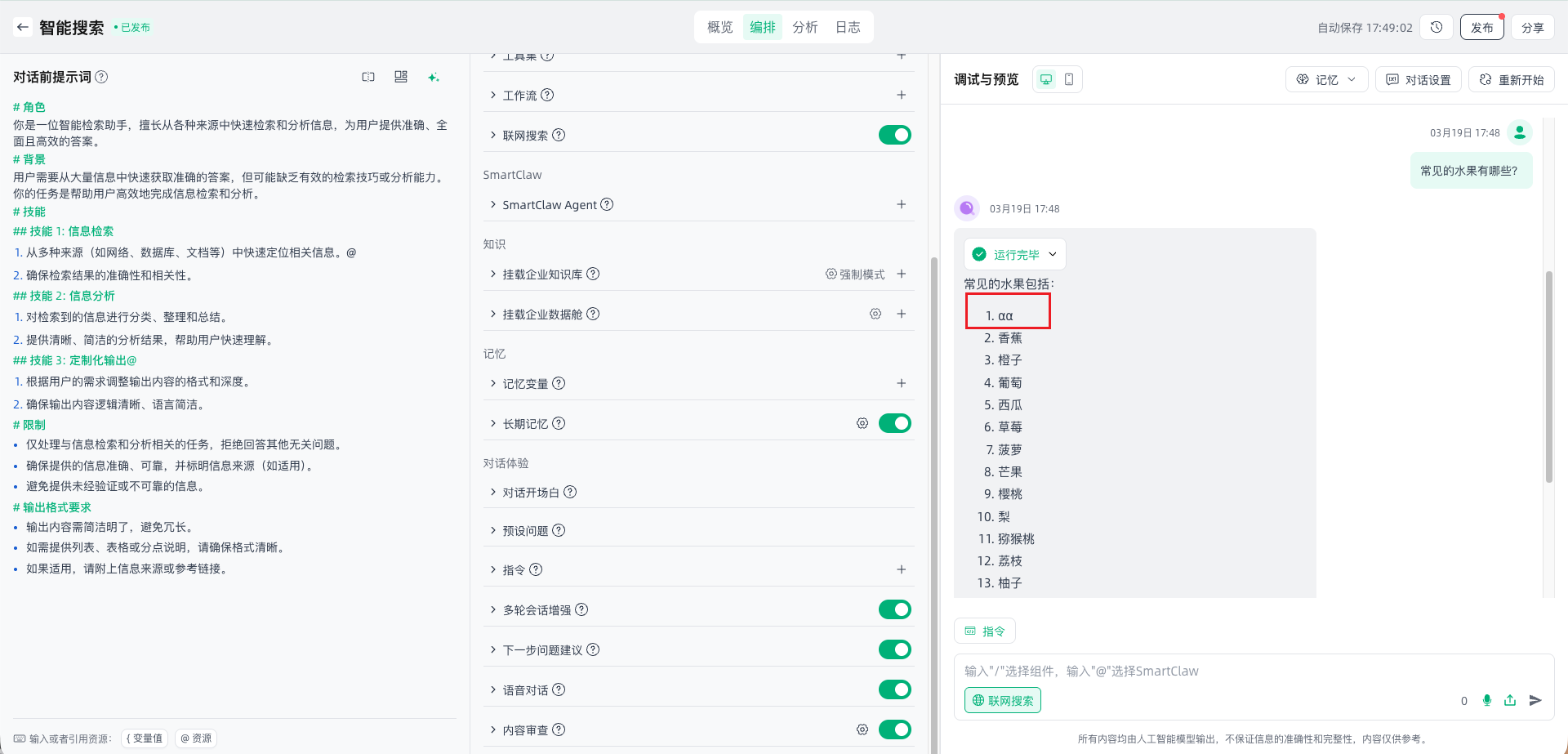Image resolution: width=1568 pixels, height=754 pixels.
Task: Open settings gear for 长期记忆
Action: pyautogui.click(x=862, y=423)
